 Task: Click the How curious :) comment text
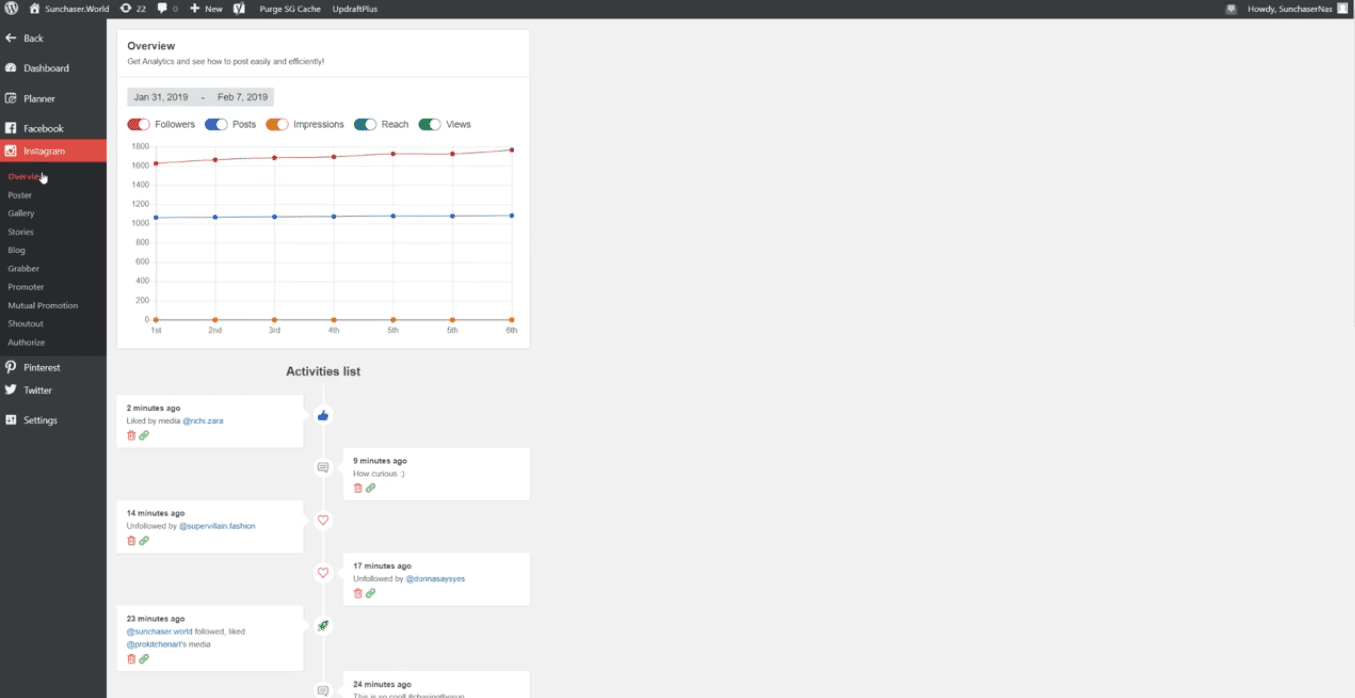pyautogui.click(x=379, y=474)
